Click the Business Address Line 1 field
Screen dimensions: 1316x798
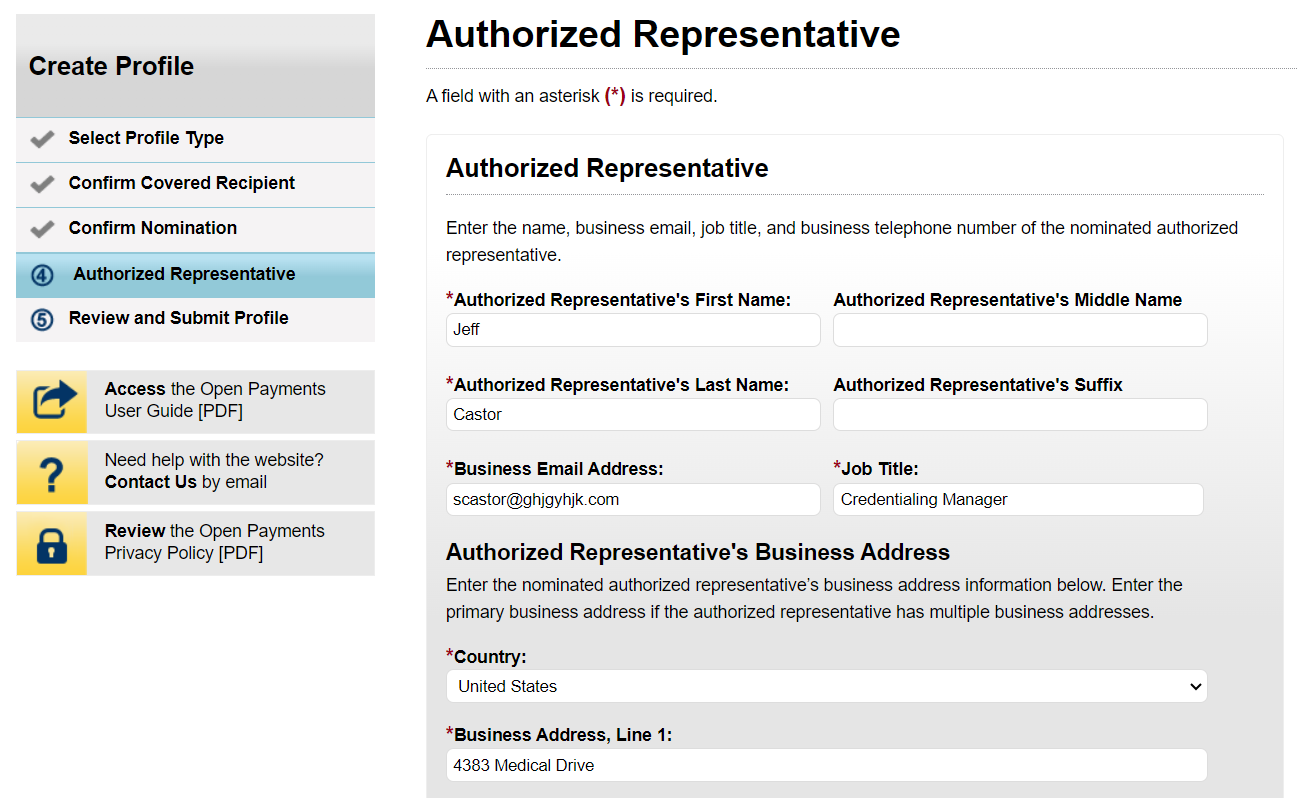826,765
